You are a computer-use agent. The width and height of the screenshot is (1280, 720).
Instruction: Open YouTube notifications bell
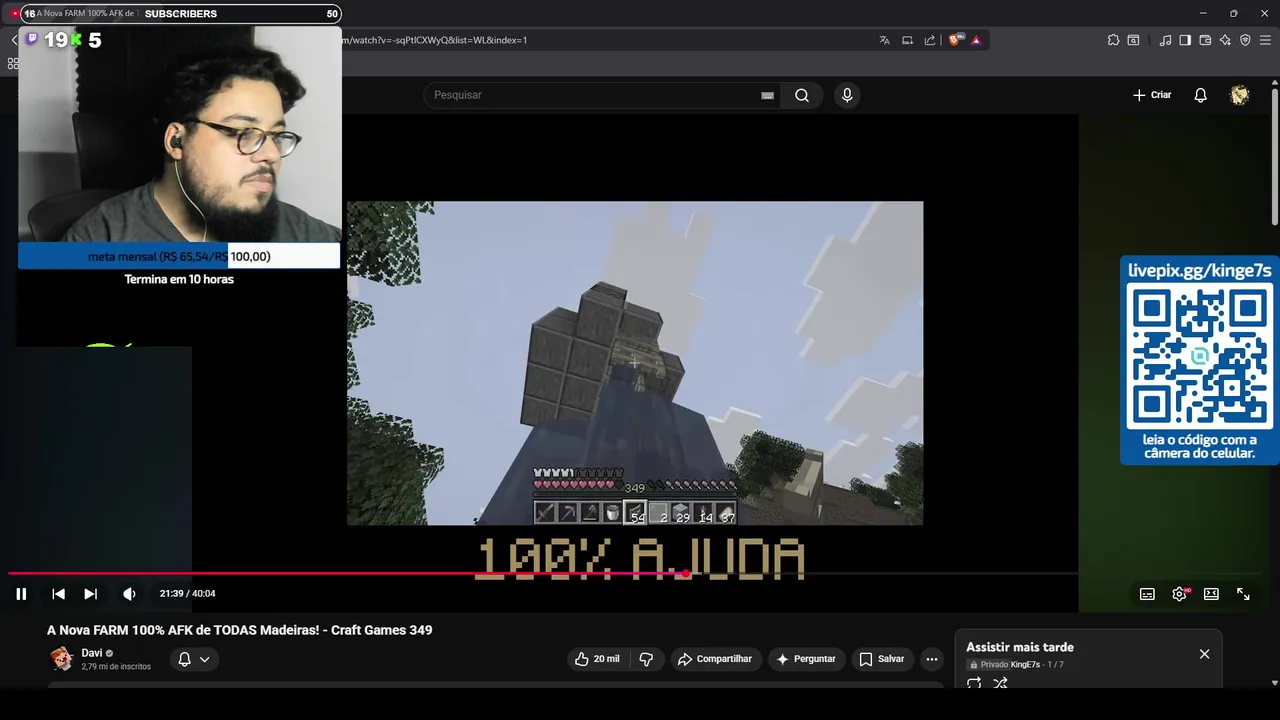pyautogui.click(x=1200, y=95)
